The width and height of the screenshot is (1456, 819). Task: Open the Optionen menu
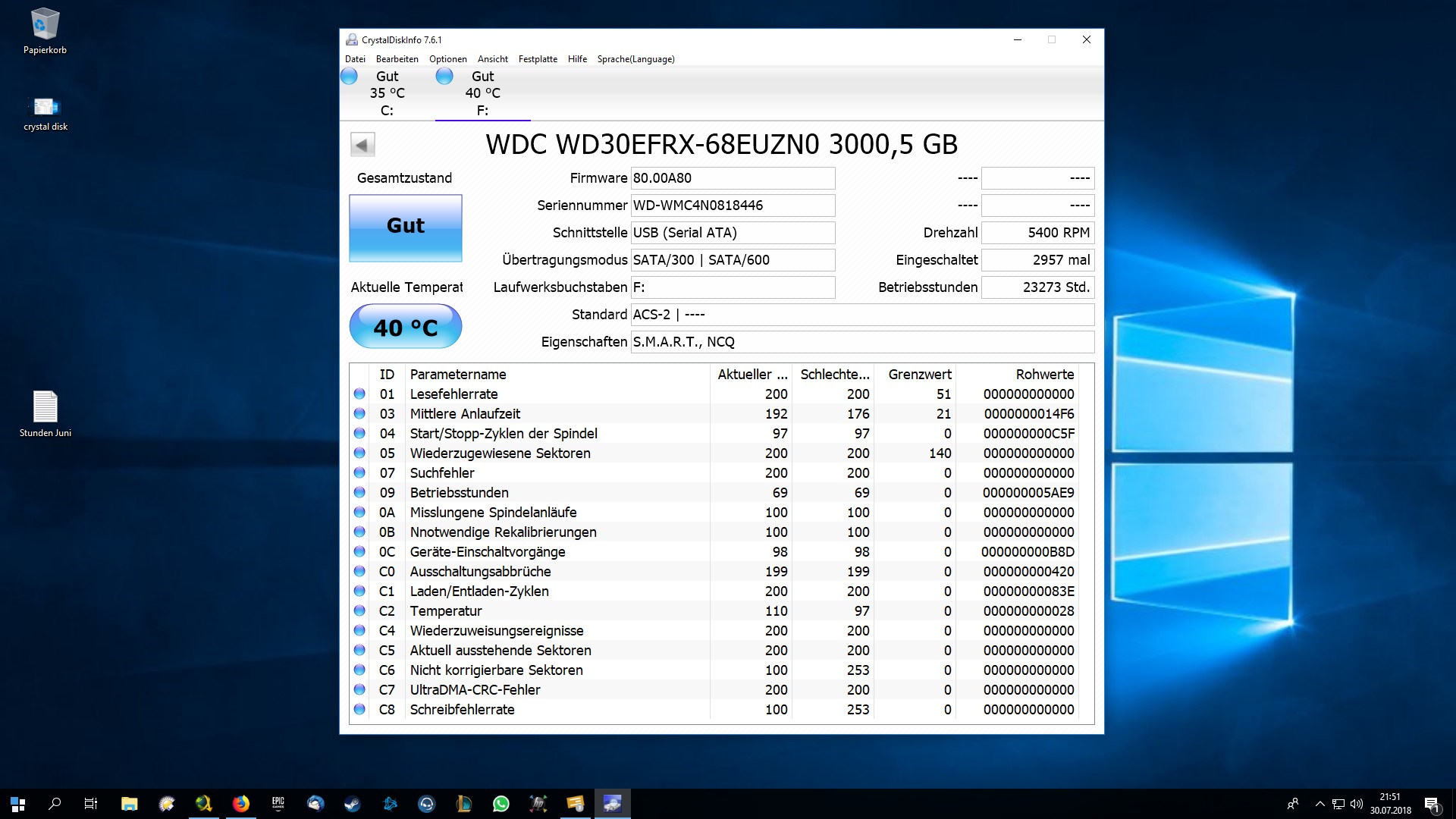(x=447, y=59)
